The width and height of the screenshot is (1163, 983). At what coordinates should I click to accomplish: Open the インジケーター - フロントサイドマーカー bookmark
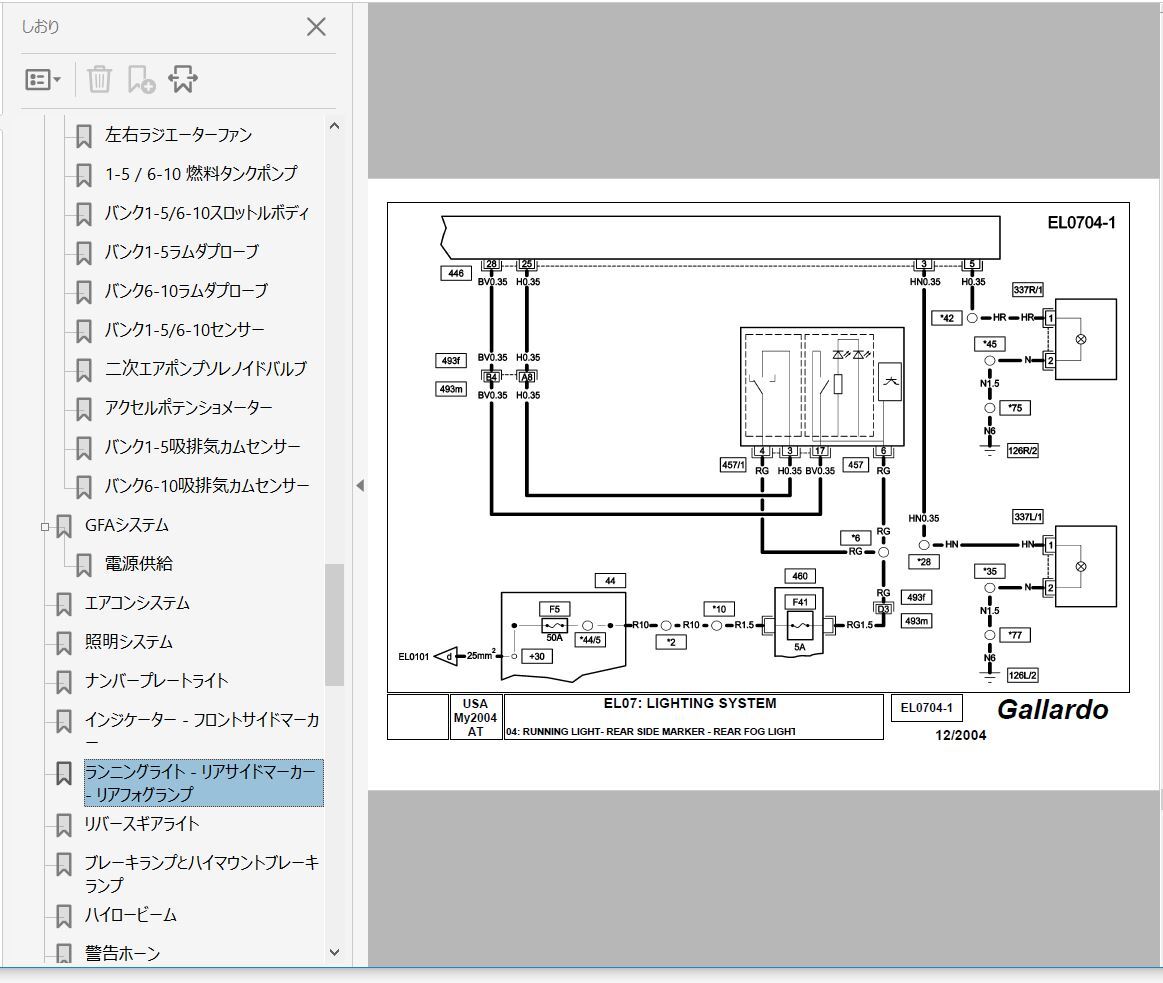coord(202,731)
